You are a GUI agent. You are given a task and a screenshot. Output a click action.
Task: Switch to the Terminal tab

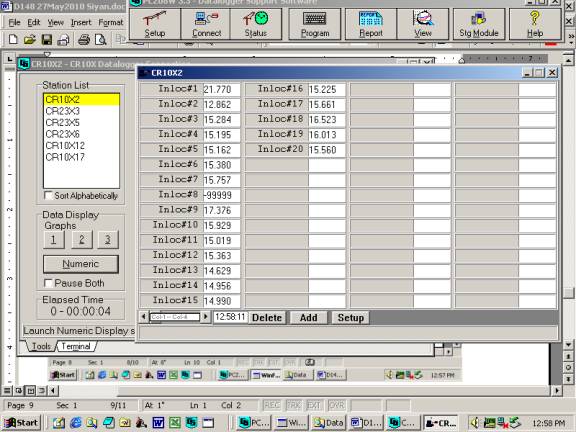pyautogui.click(x=76, y=346)
